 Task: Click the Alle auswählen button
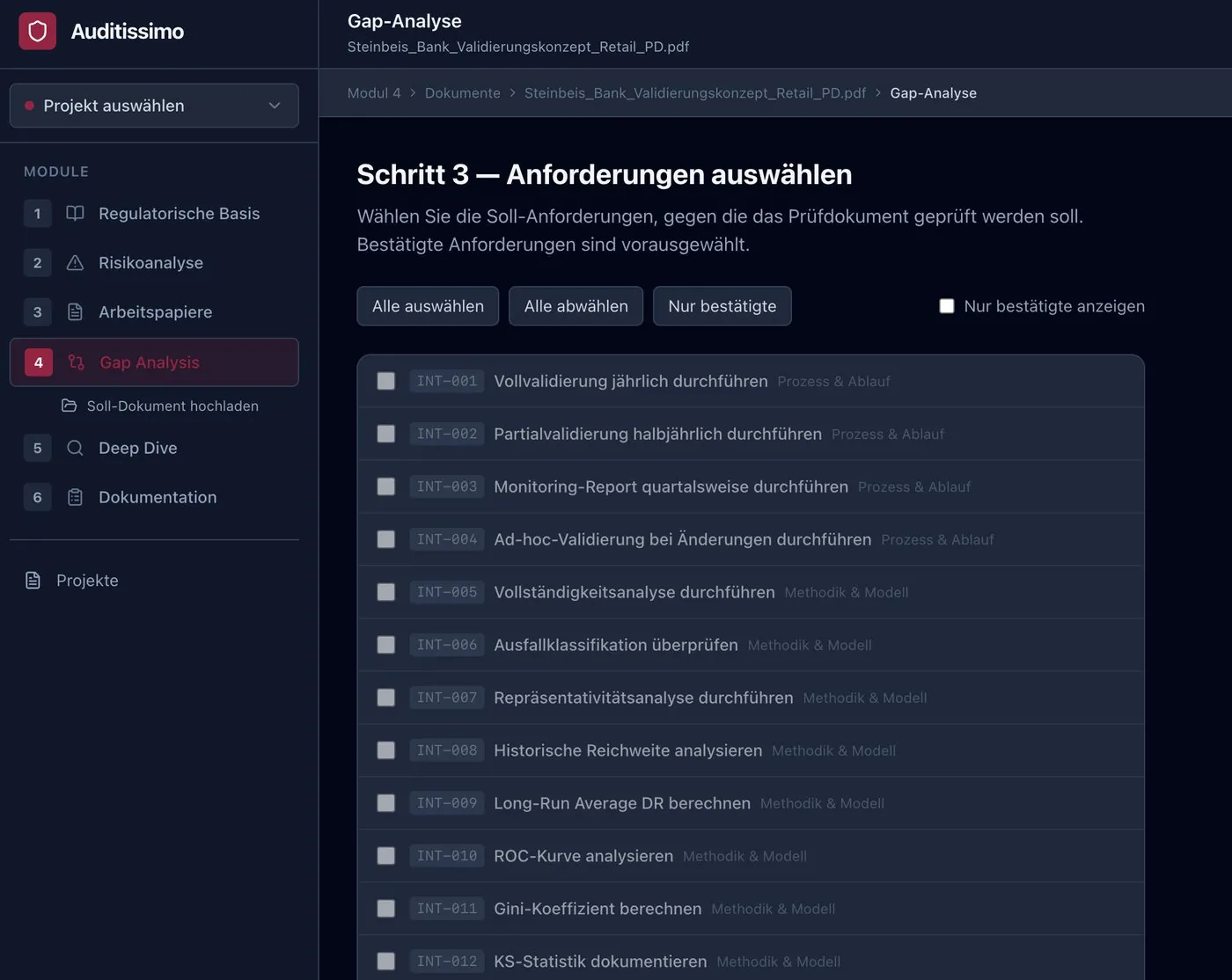(428, 305)
